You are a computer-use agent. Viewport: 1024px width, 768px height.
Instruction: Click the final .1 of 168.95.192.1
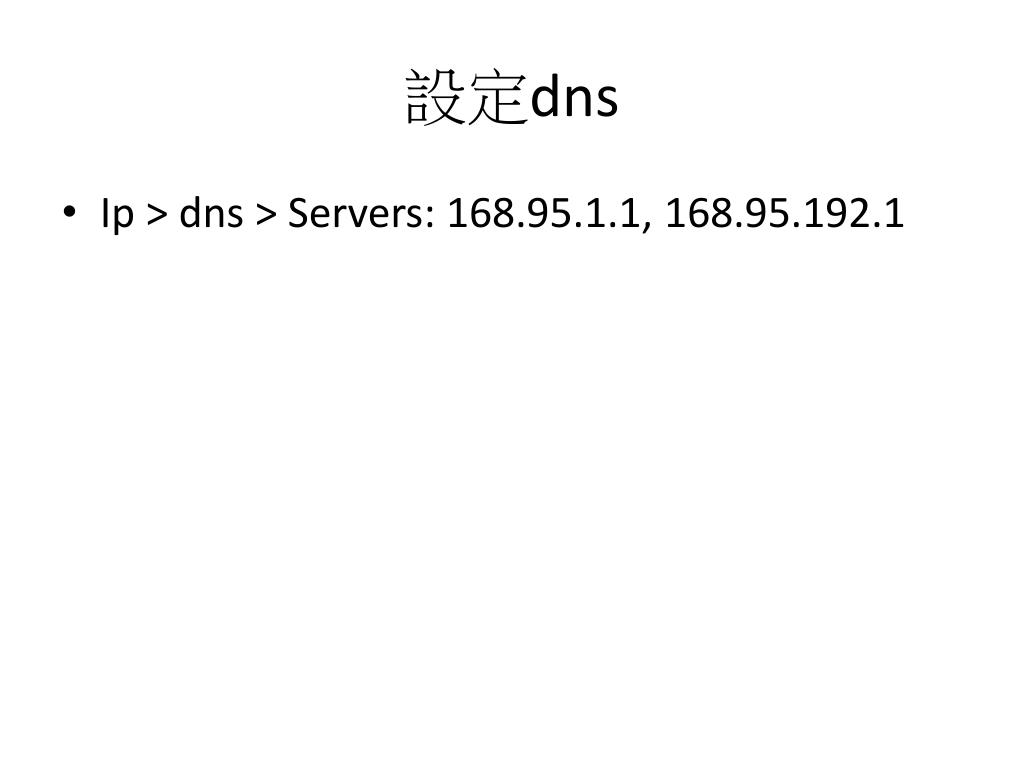[888, 213]
